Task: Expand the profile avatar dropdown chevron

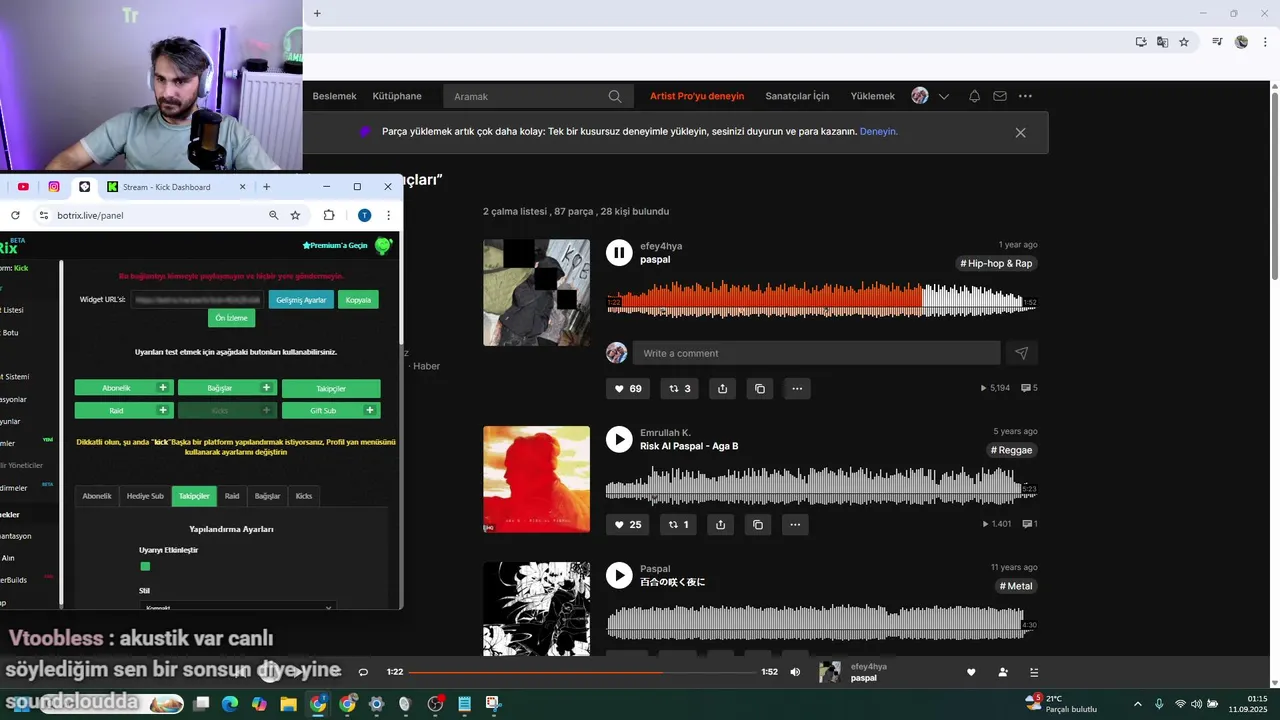Action: (943, 96)
